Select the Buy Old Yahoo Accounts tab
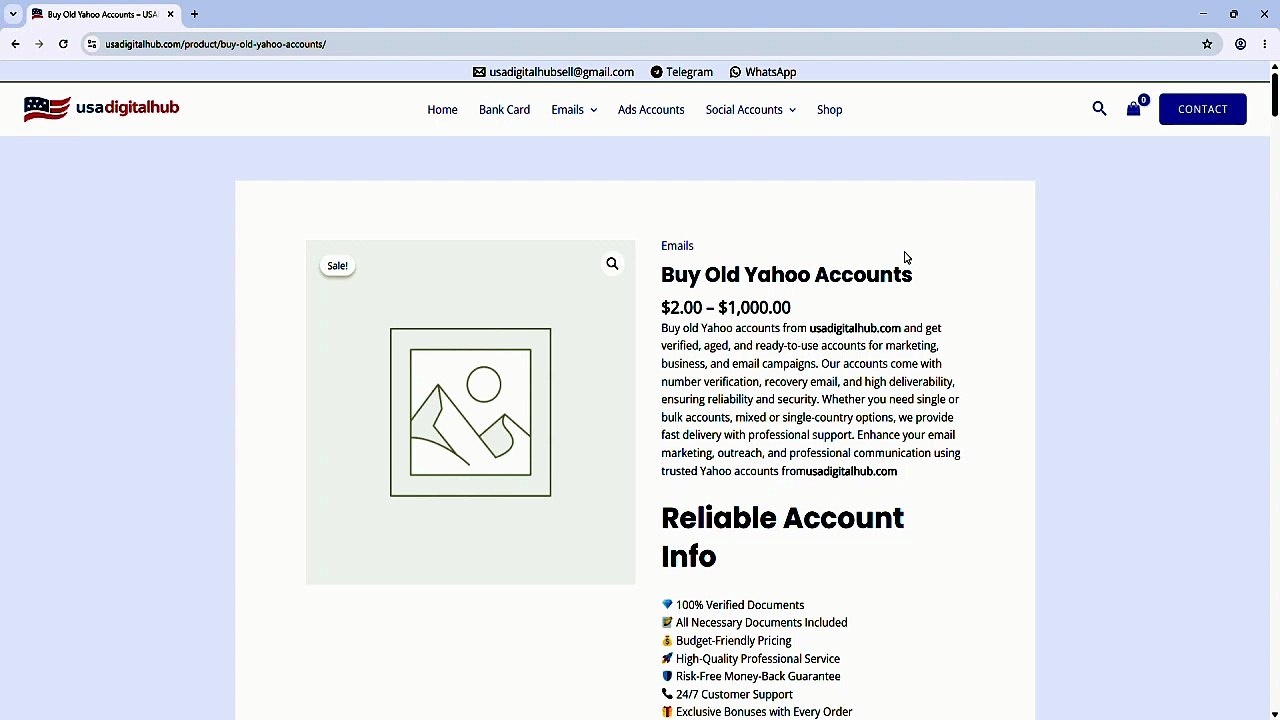Image resolution: width=1280 pixels, height=720 pixels. [x=103, y=14]
